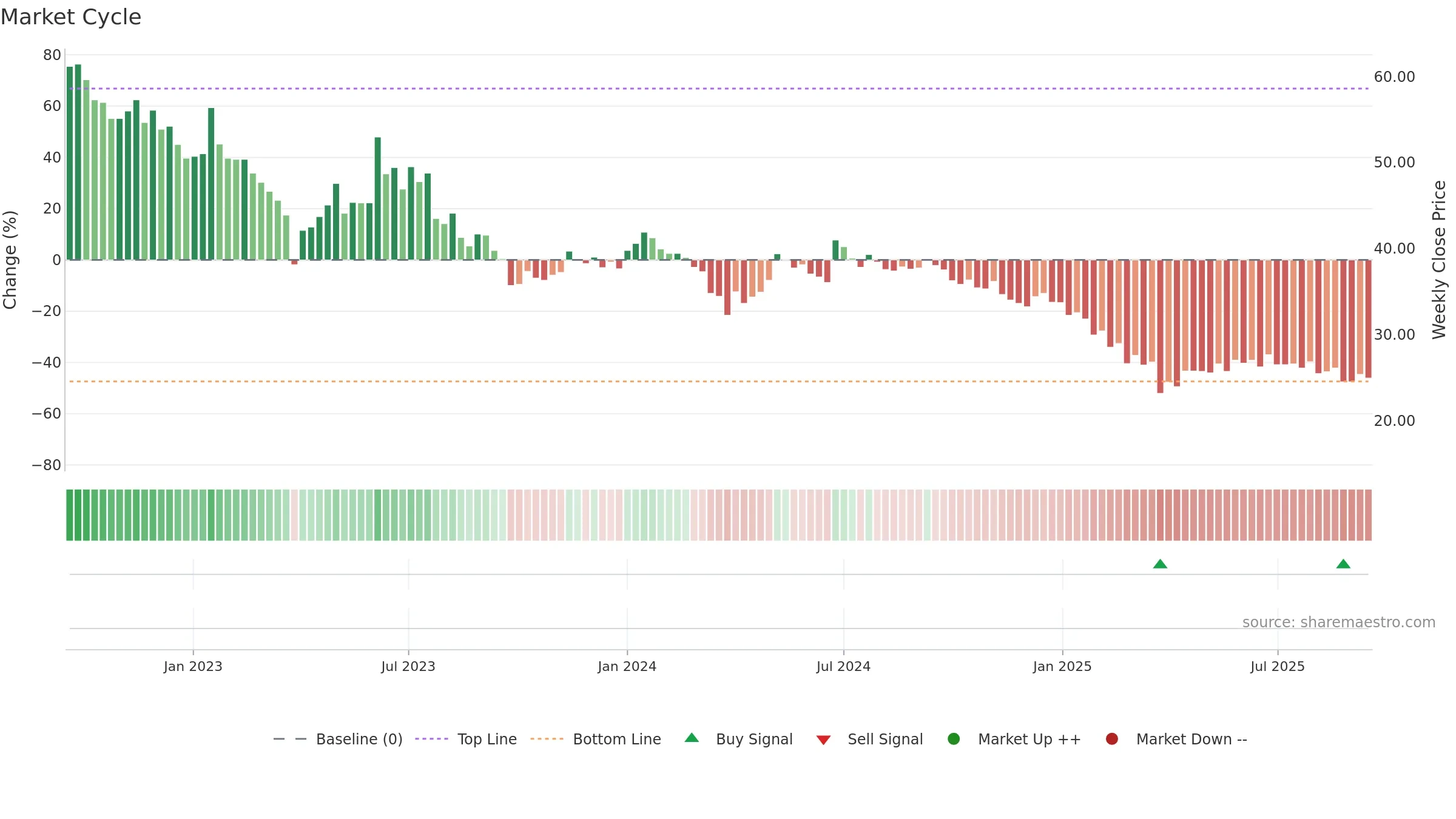Click the source: sharemaestro.com text

(1339, 622)
